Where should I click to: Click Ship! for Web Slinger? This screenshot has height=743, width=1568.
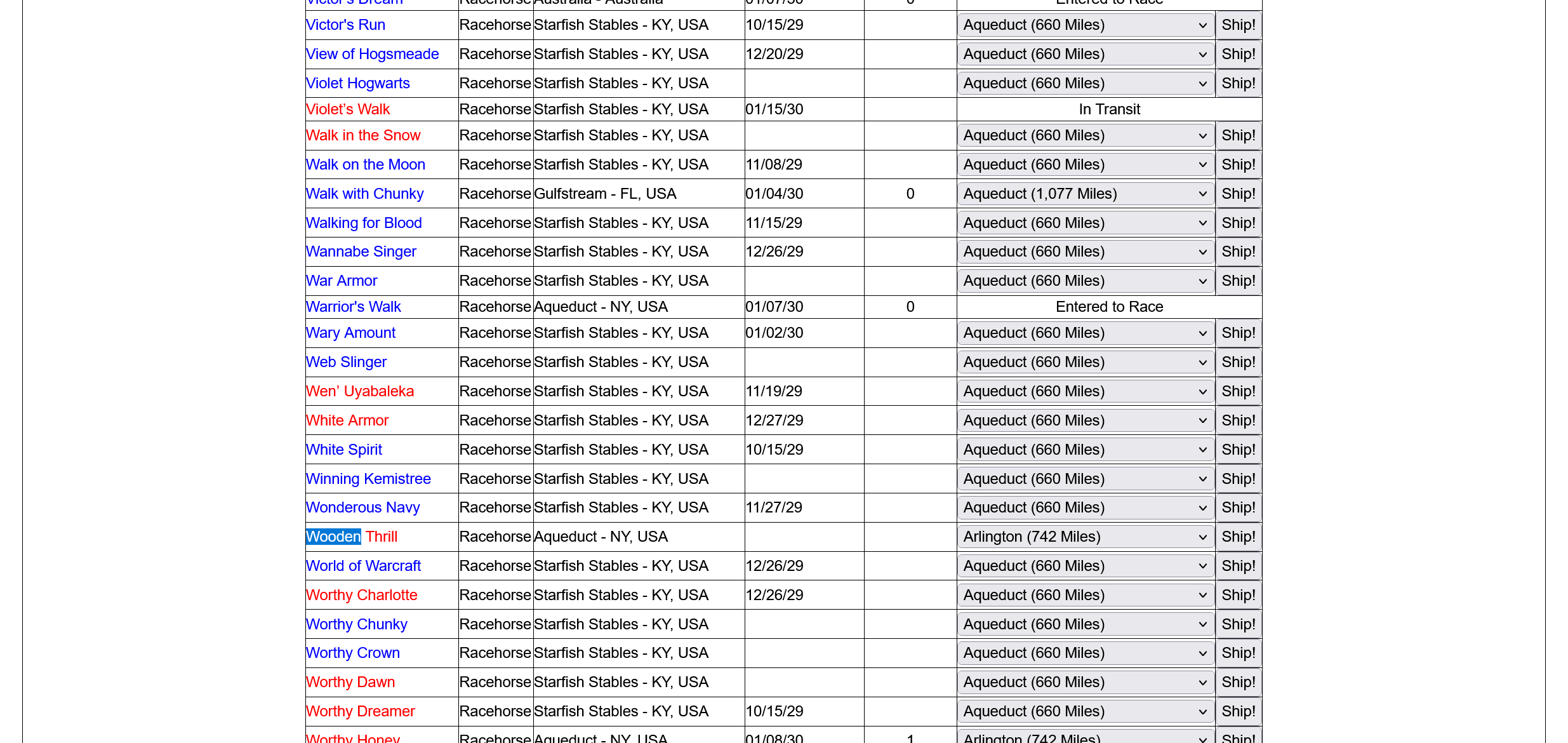tap(1238, 362)
